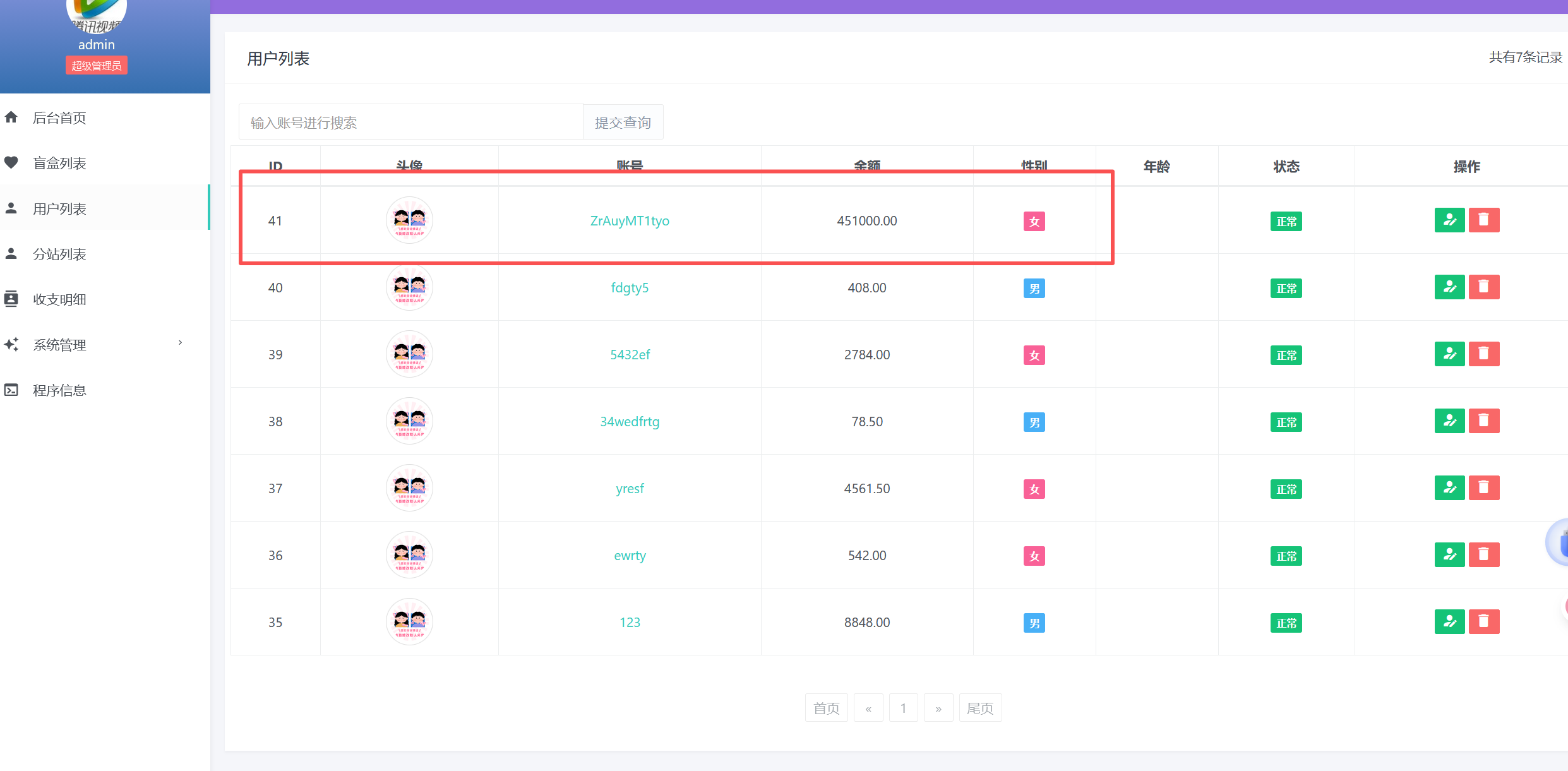Delete user ewrty with red trash icon
Screen dimensions: 1568x771
(1483, 555)
